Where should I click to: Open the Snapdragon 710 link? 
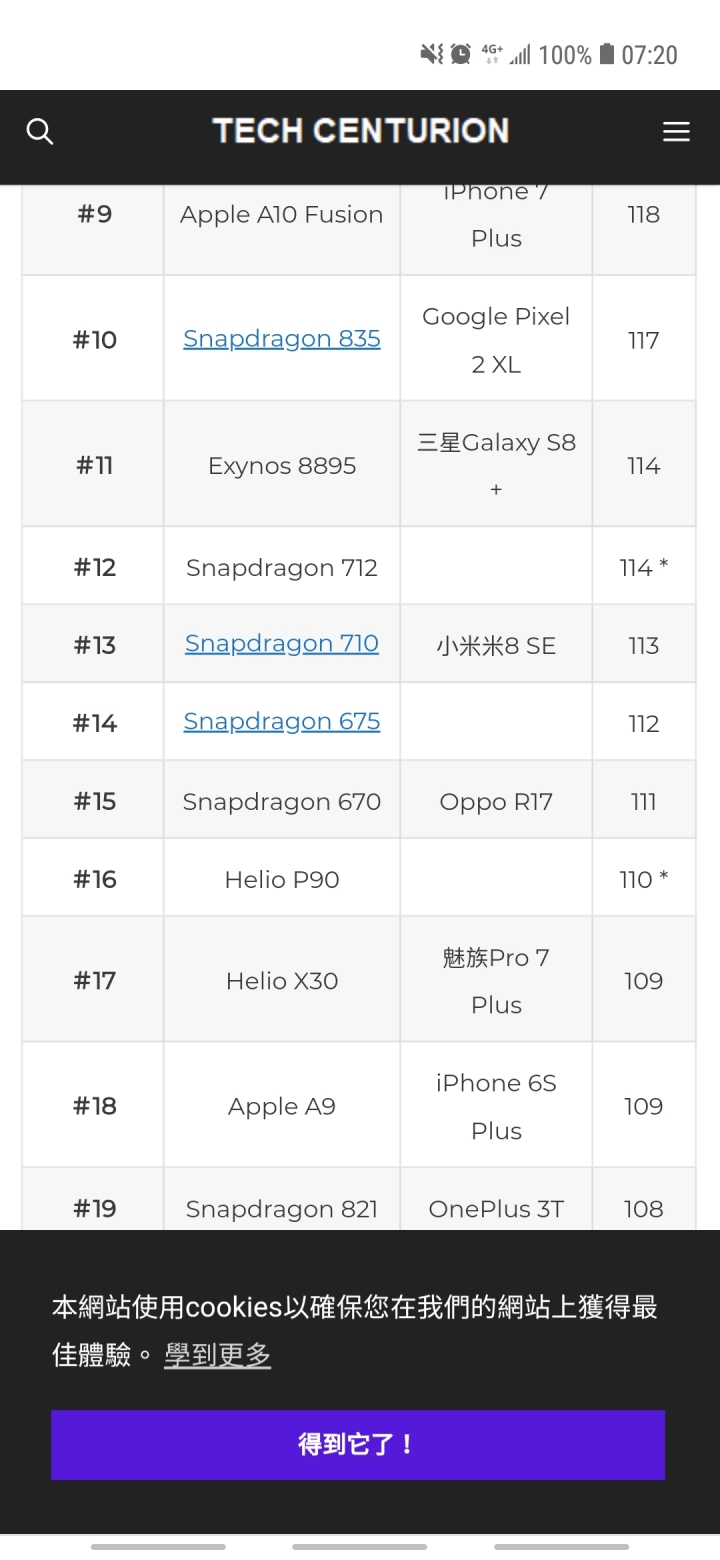click(282, 643)
